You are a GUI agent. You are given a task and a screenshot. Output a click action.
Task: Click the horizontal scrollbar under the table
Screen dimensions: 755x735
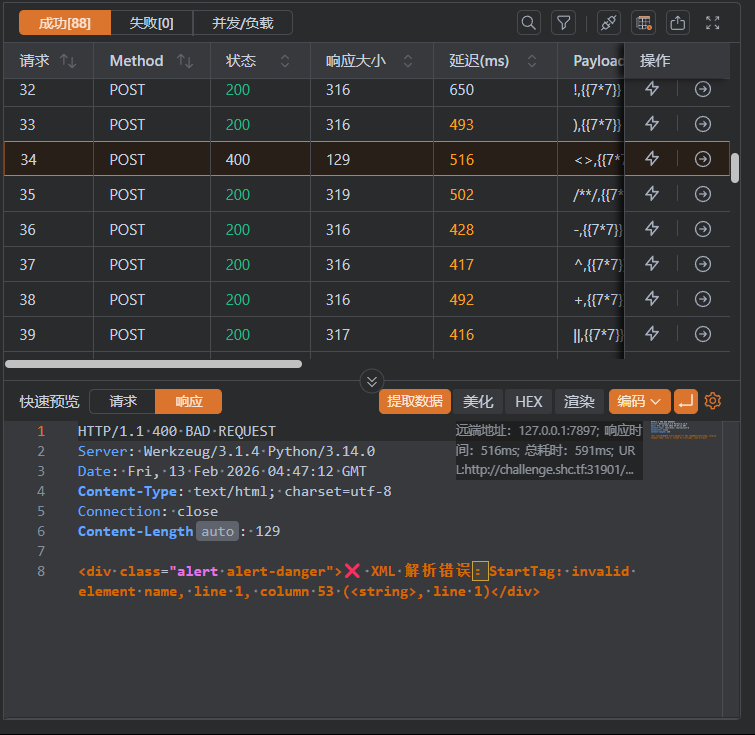click(x=153, y=364)
